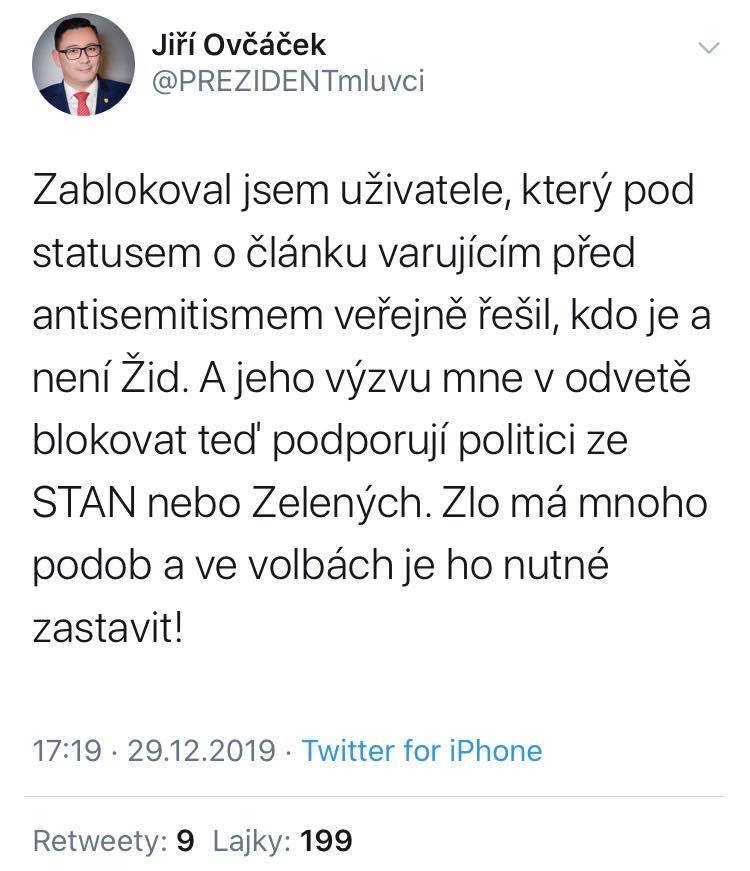Click the retweet count 9
This screenshot has height=871, width=750.
click(185, 840)
